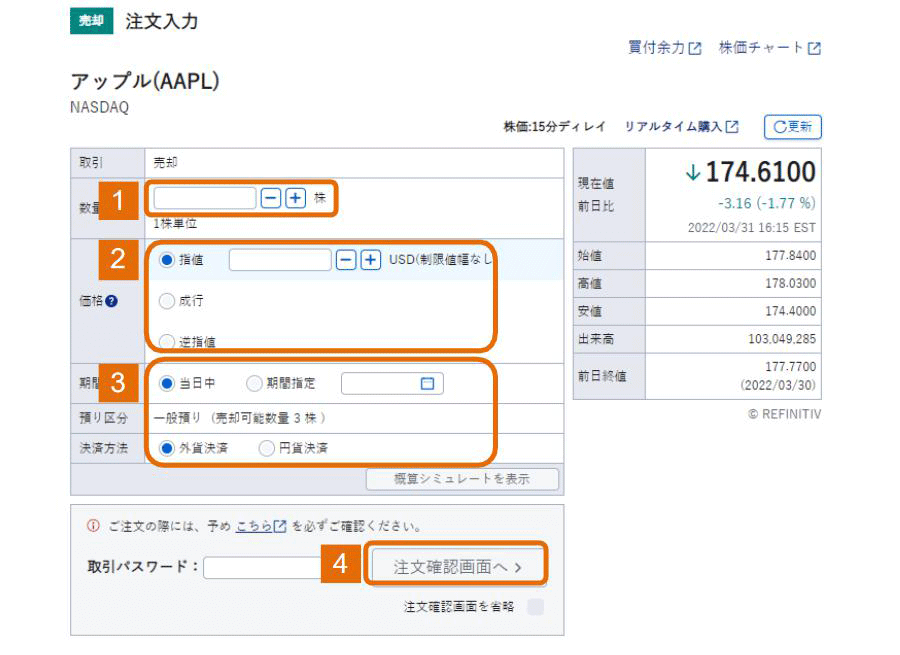
Task: Select the 逆指値 stop order radio button
Action: 166,342
